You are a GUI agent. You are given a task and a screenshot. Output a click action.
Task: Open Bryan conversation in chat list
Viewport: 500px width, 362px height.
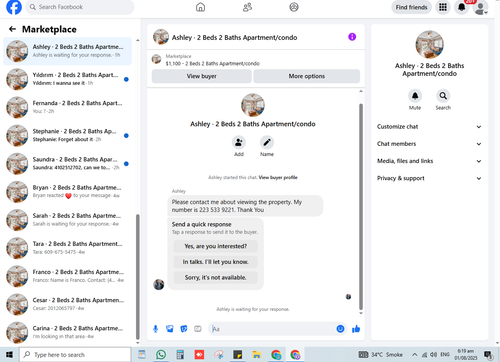pos(67,192)
